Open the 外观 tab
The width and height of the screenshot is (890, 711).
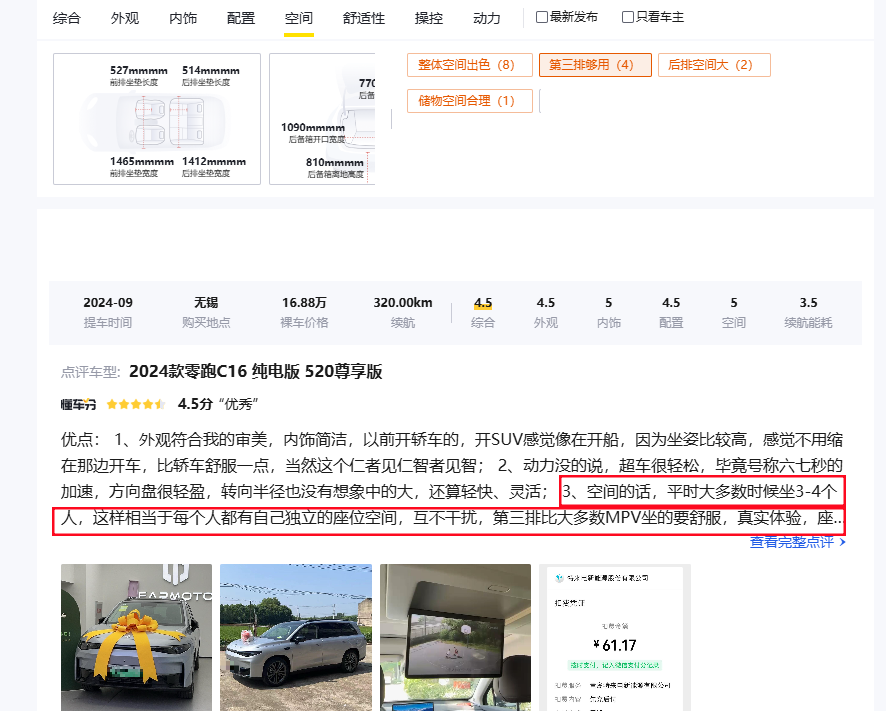125,18
